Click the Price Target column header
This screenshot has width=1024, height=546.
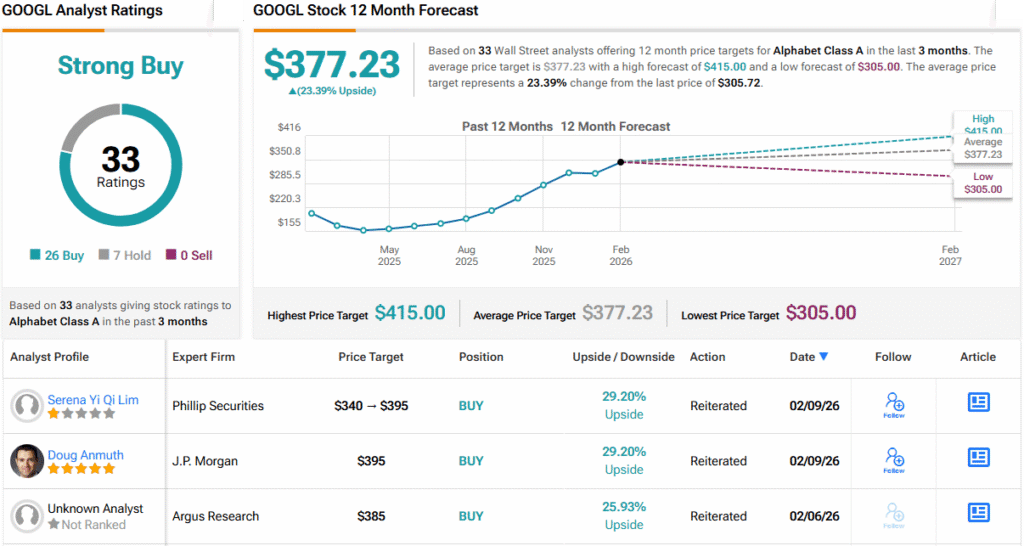[370, 357]
